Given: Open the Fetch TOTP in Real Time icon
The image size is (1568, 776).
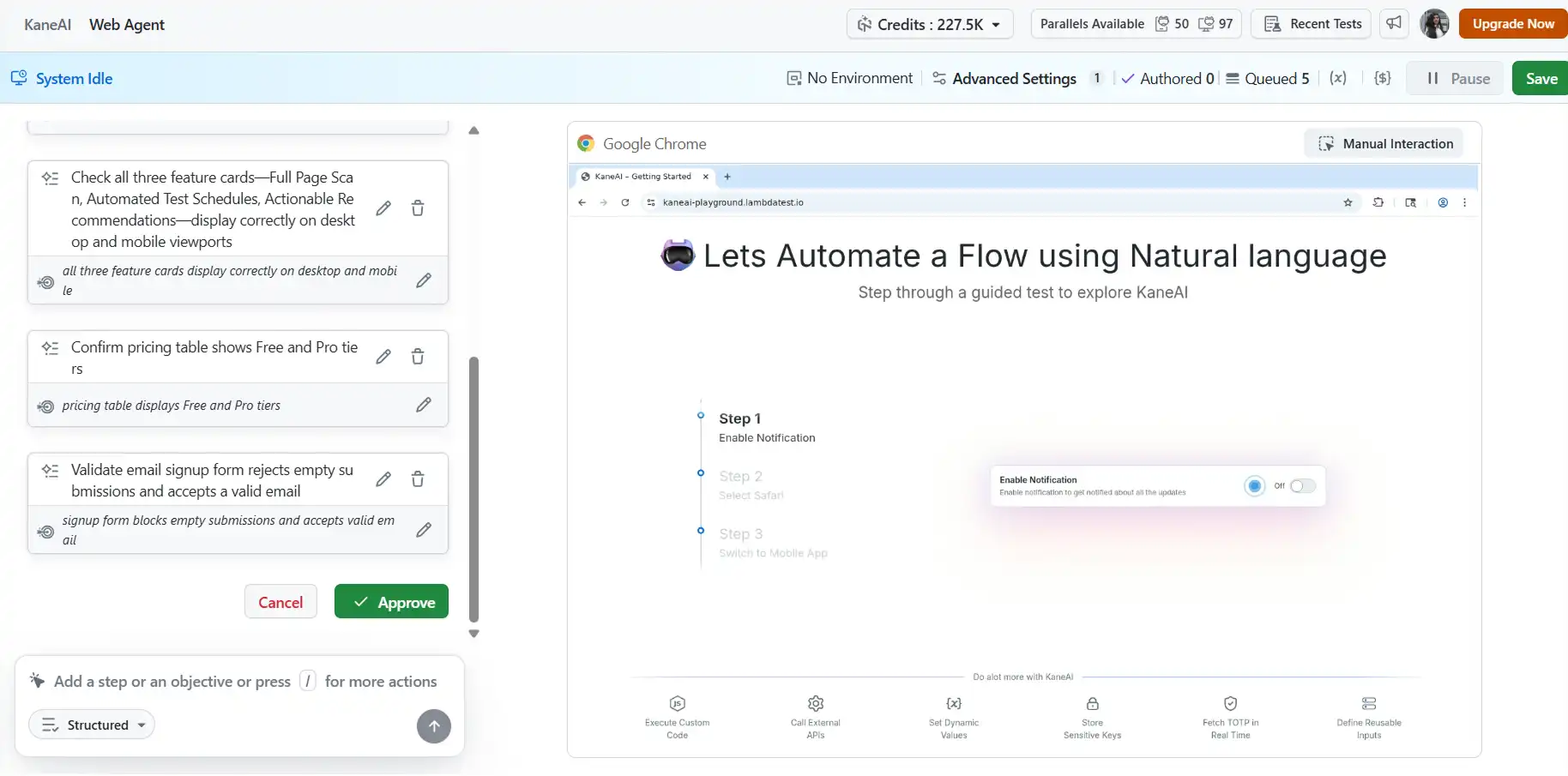Looking at the screenshot, I should [1230, 704].
